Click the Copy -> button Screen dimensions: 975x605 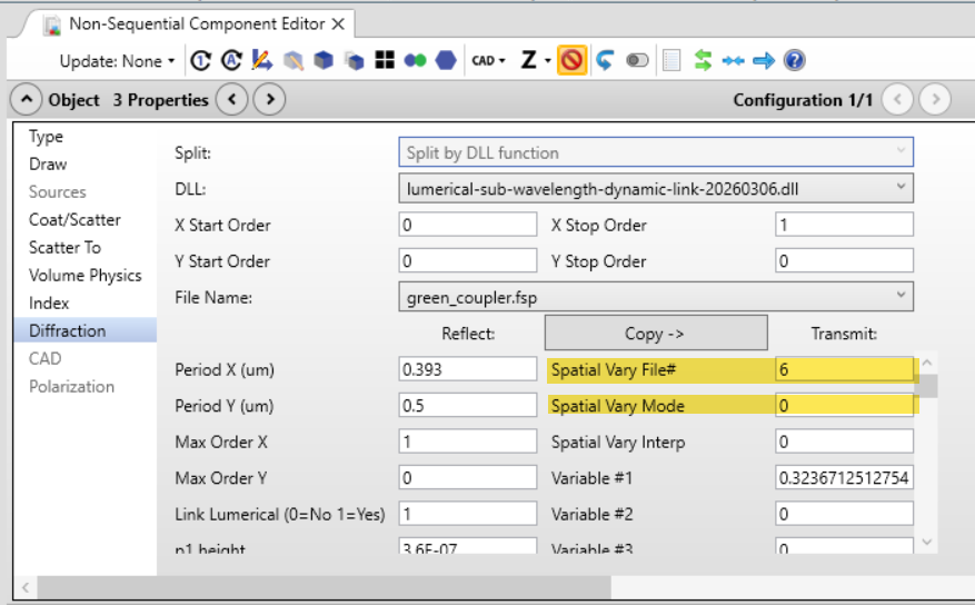[656, 333]
